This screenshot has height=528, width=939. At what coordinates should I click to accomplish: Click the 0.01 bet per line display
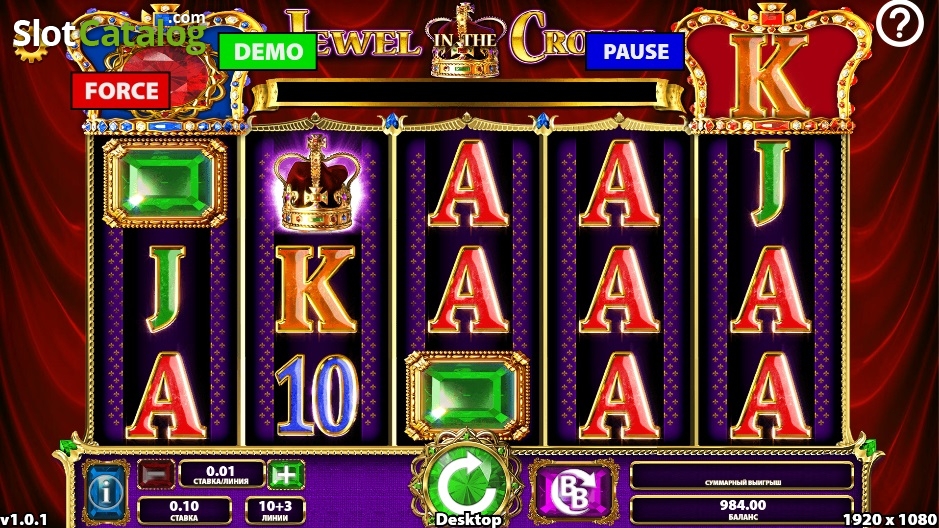[x=221, y=475]
